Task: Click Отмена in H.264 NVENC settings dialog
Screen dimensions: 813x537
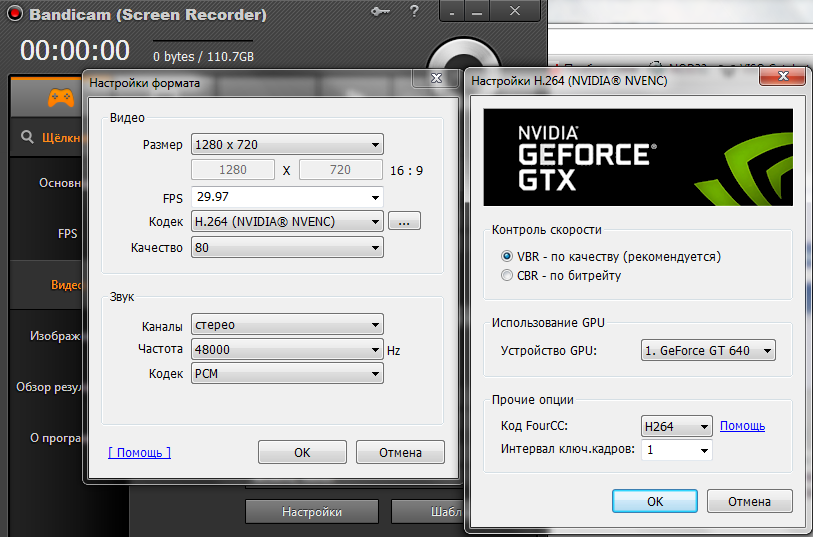Action: coord(750,501)
